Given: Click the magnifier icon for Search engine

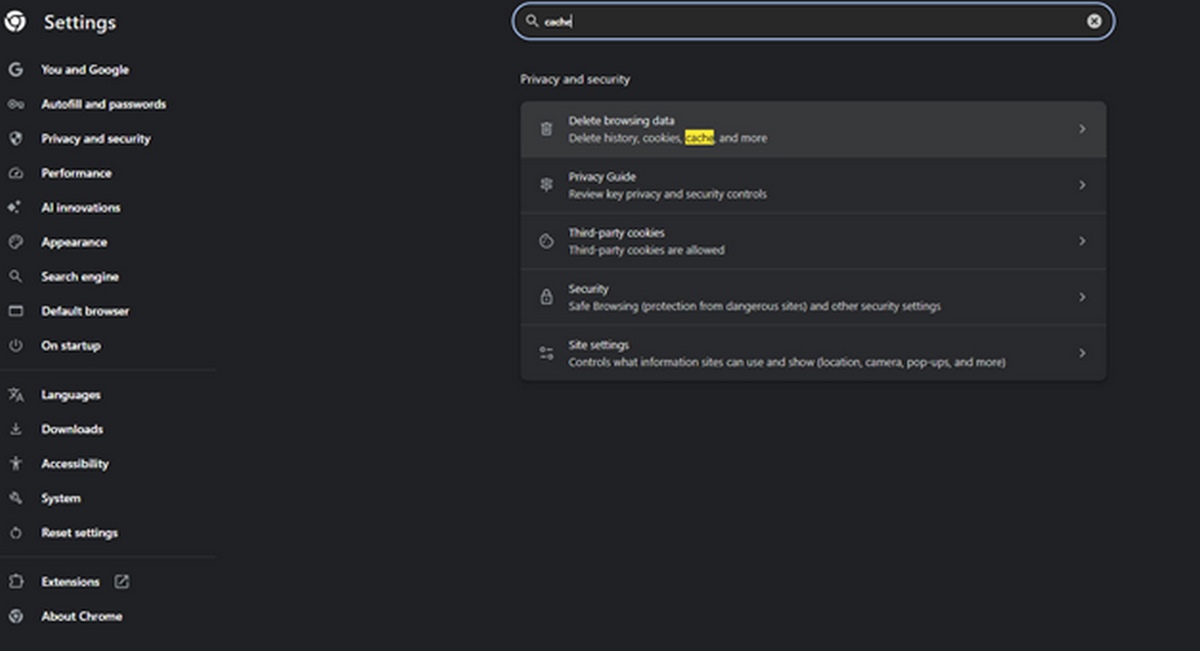Looking at the screenshot, I should click(15, 277).
